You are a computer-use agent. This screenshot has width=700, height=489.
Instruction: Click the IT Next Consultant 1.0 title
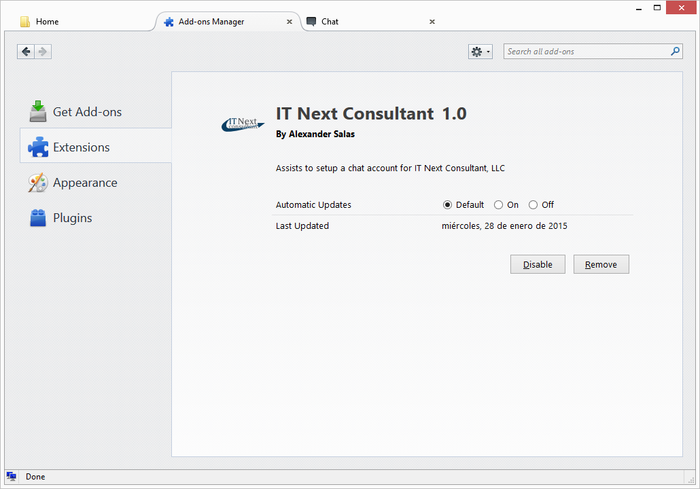coord(371,113)
